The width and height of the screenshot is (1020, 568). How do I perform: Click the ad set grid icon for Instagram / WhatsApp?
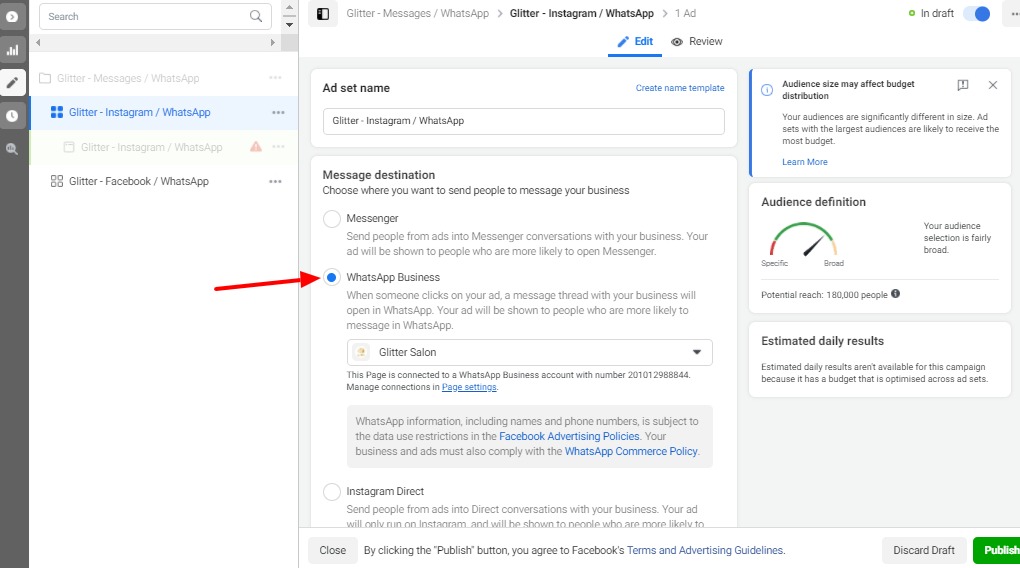click(57, 113)
